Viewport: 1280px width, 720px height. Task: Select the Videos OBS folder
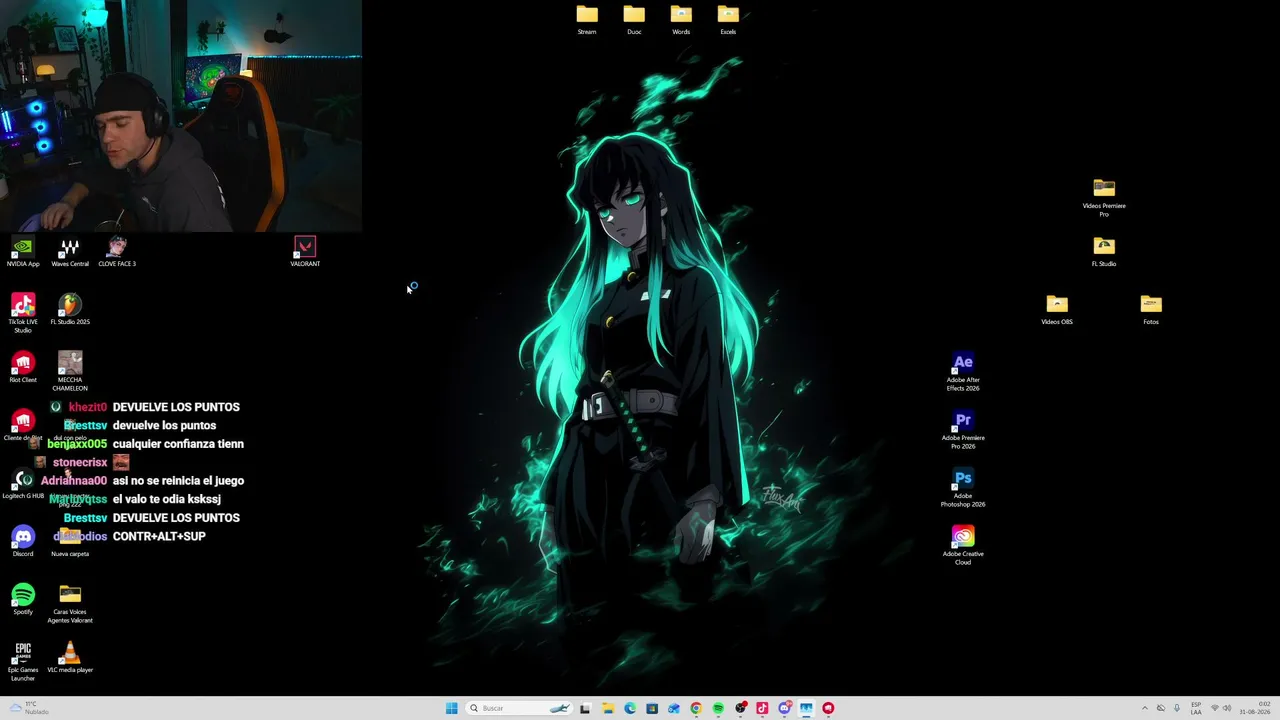tap(1057, 310)
